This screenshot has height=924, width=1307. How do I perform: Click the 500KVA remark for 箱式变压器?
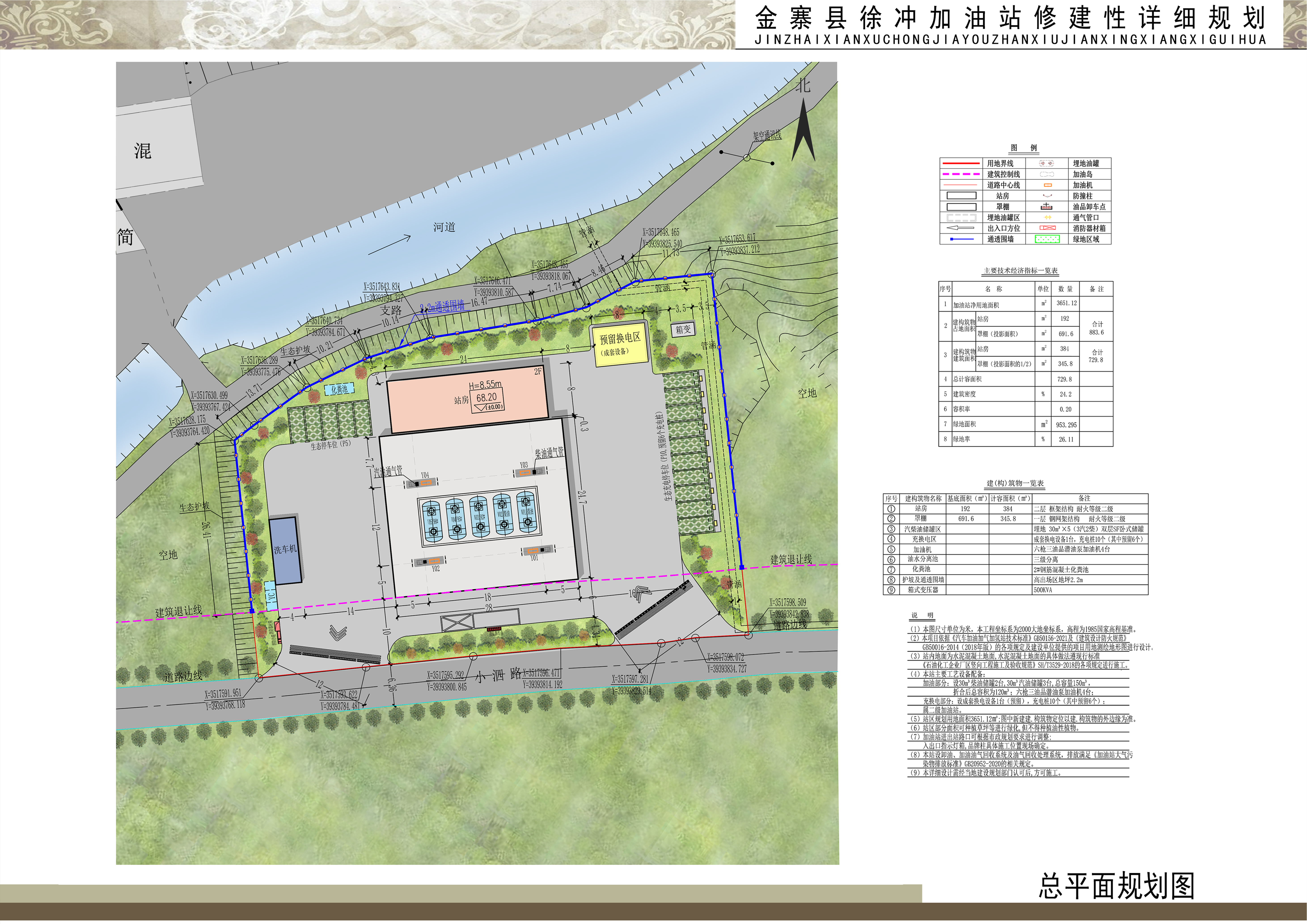click(1043, 590)
